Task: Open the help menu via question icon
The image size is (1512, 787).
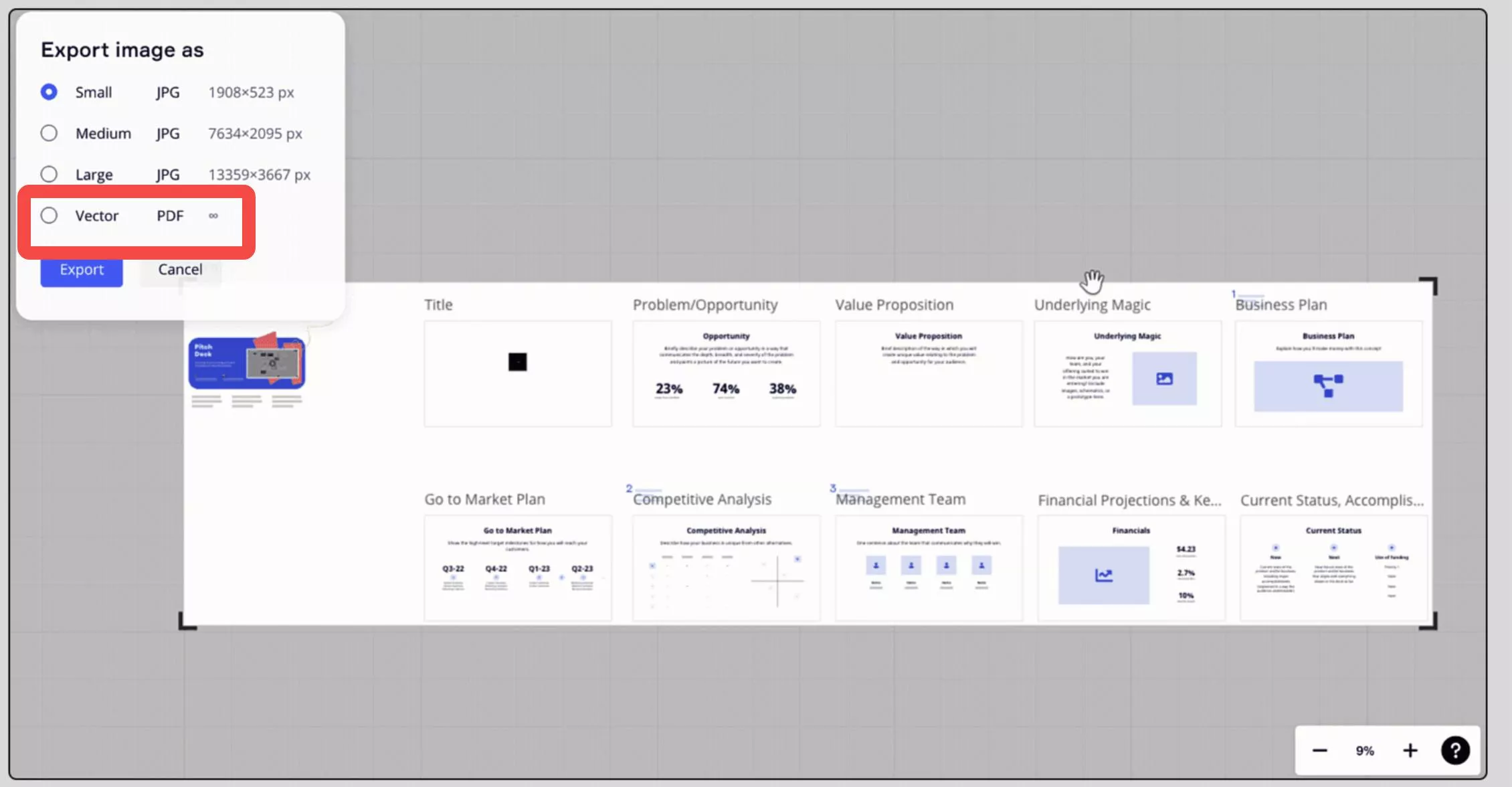Action: pos(1456,750)
